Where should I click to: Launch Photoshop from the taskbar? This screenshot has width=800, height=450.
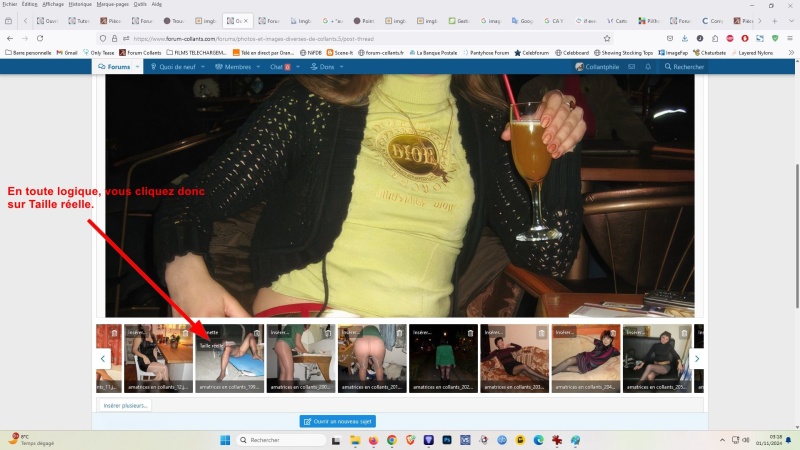click(447, 440)
